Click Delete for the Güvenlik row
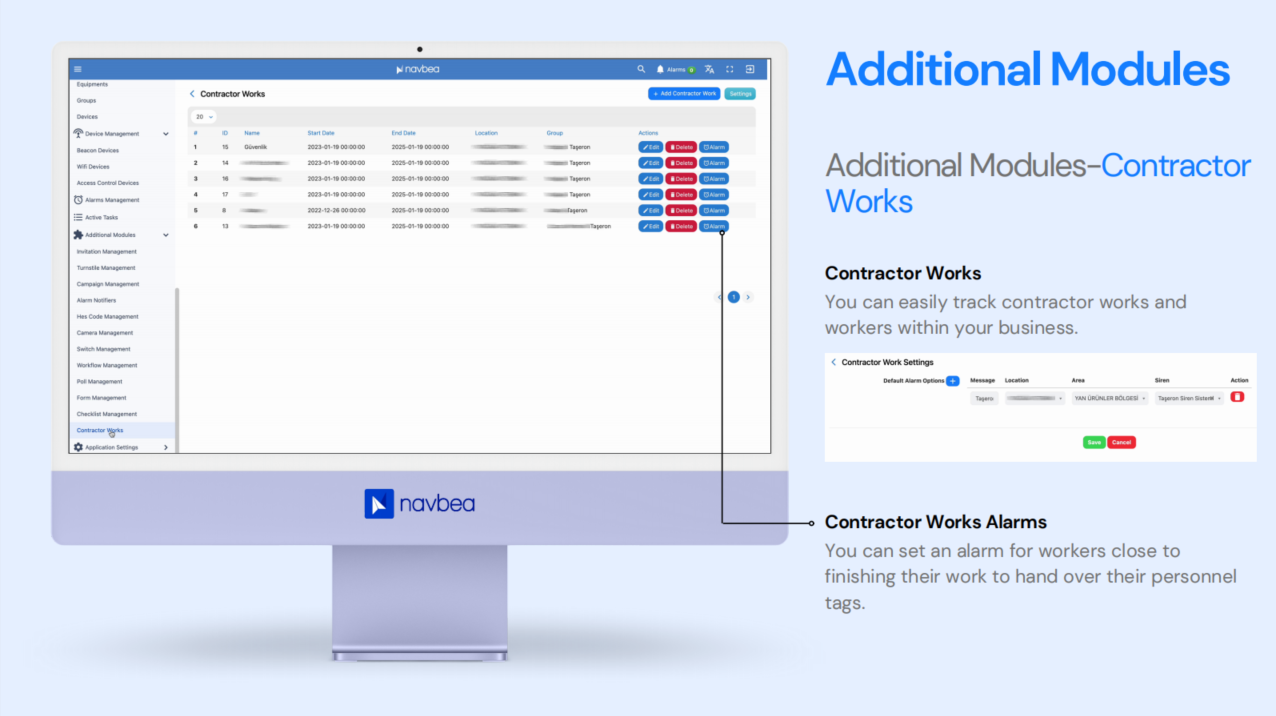The image size is (1276, 716). click(681, 147)
